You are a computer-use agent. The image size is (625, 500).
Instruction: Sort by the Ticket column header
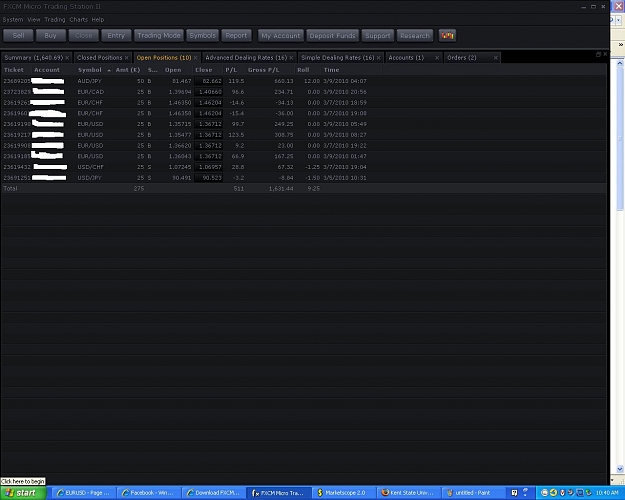point(16,70)
